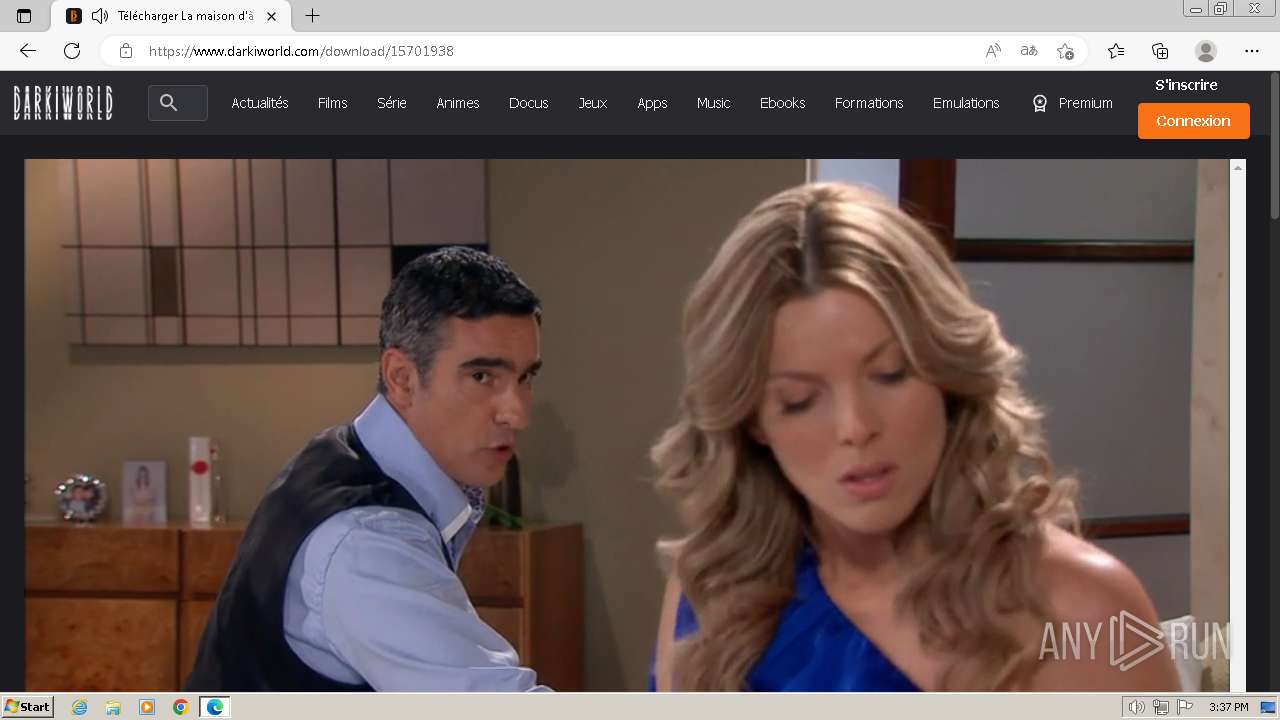Open the tab actions menu icon

(x=24, y=16)
